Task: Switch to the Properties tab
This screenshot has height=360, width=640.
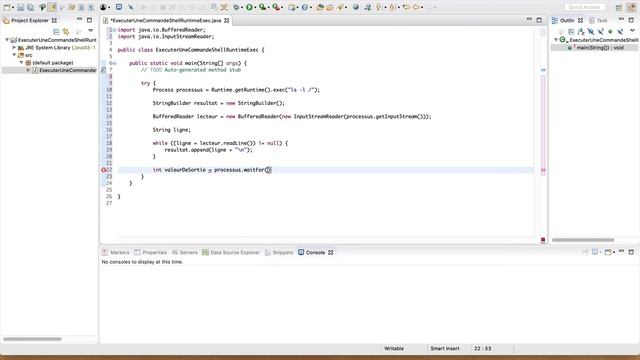Action: (x=151, y=252)
